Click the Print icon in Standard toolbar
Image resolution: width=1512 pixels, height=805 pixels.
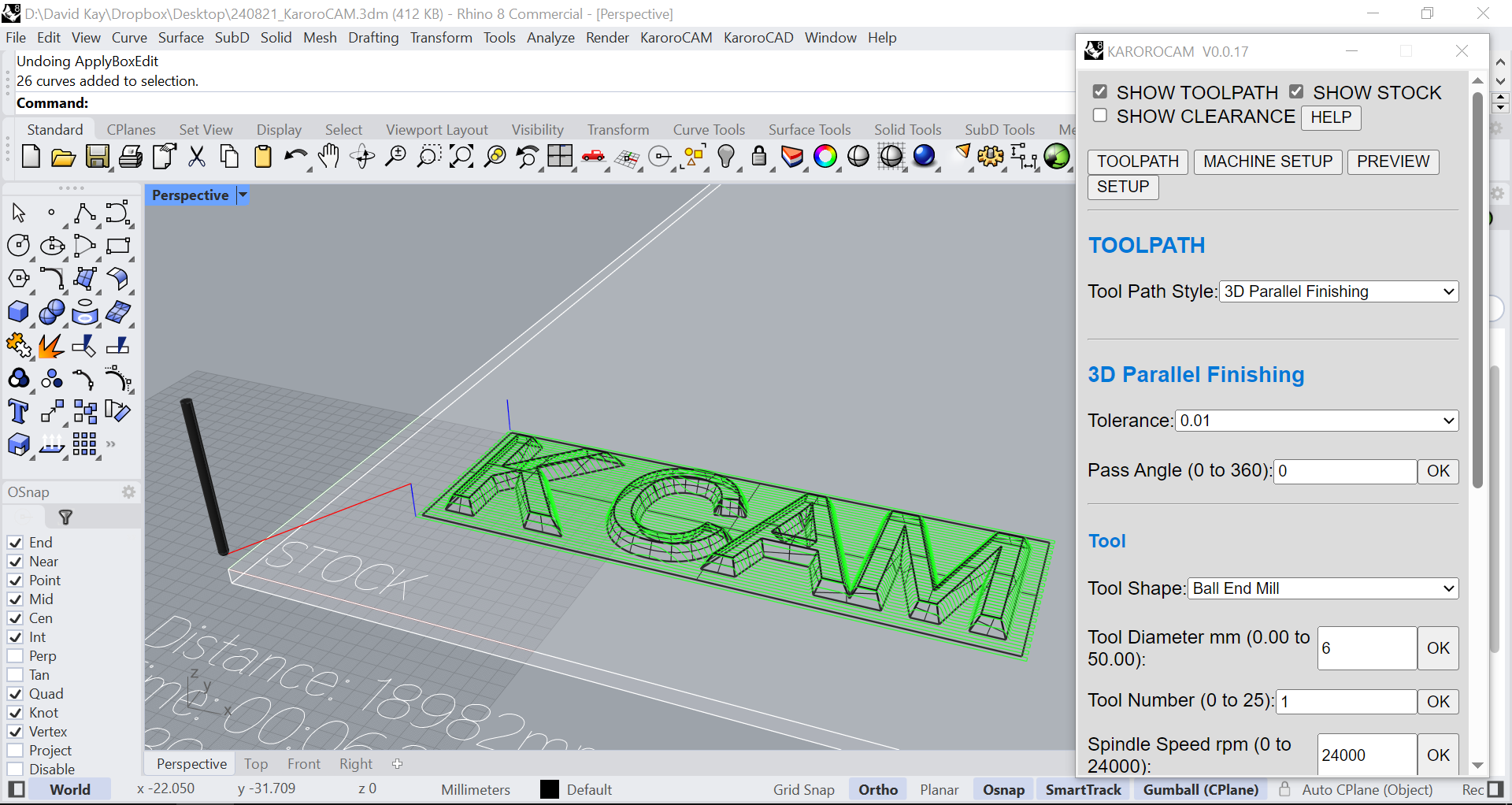[x=131, y=157]
